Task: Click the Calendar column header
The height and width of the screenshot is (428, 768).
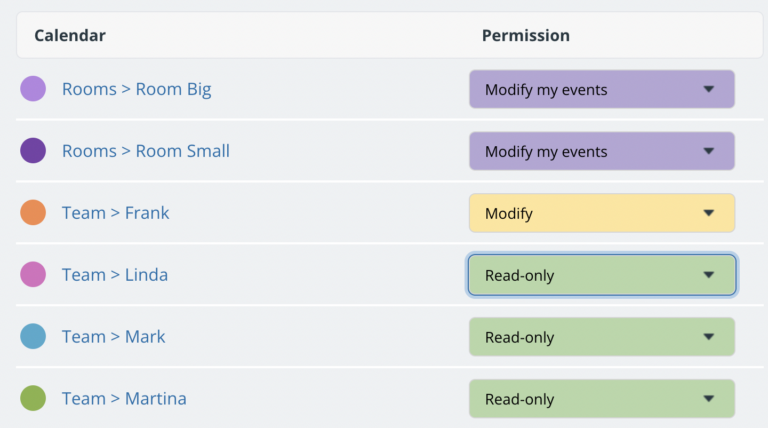Action: [x=70, y=36]
